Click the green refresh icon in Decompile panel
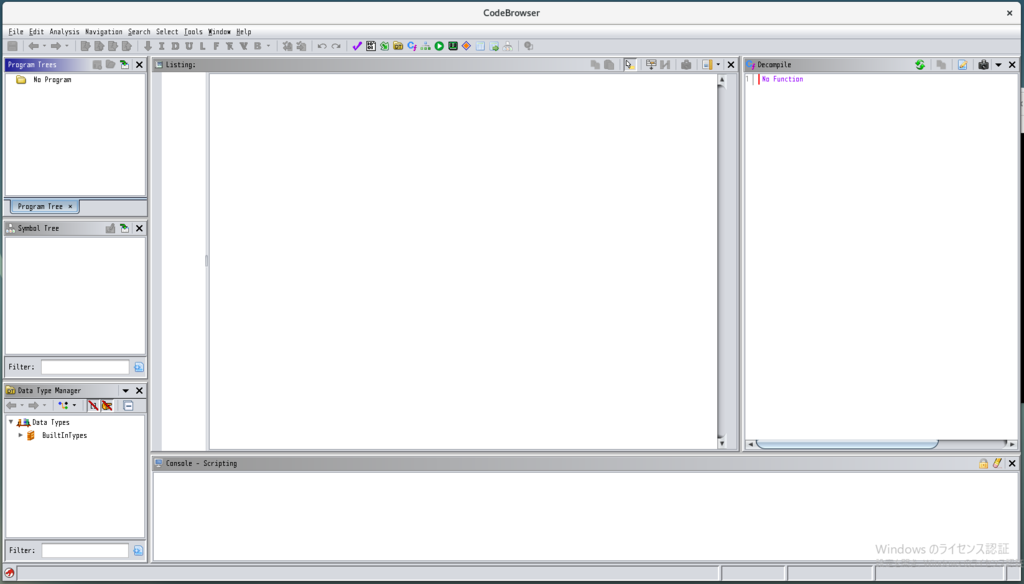1024x584 pixels. click(x=920, y=65)
